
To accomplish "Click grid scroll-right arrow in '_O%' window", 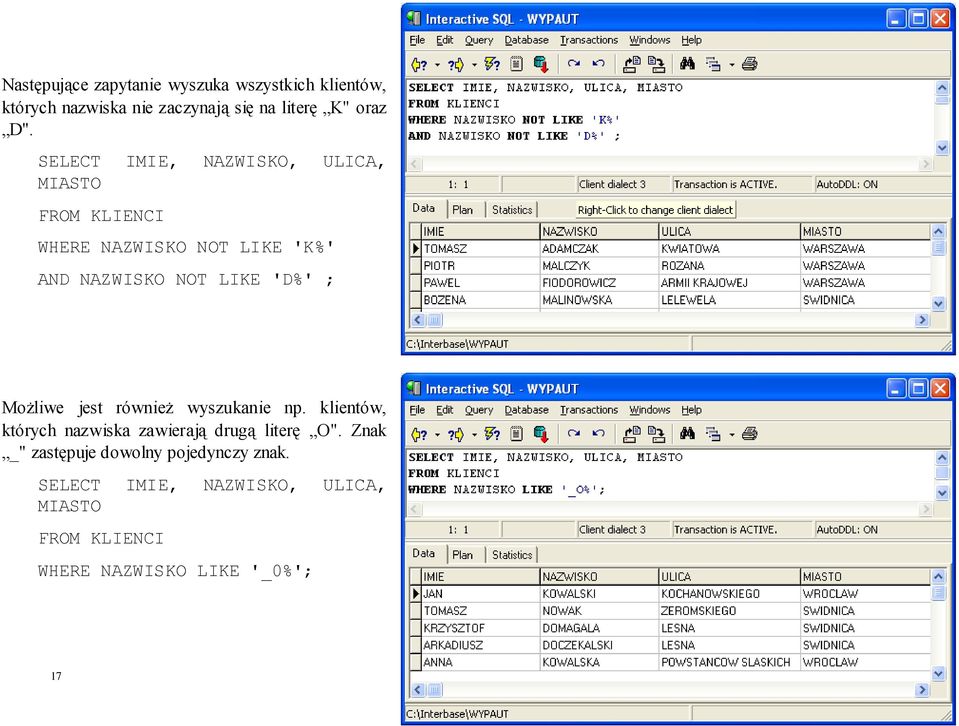I will (x=922, y=690).
